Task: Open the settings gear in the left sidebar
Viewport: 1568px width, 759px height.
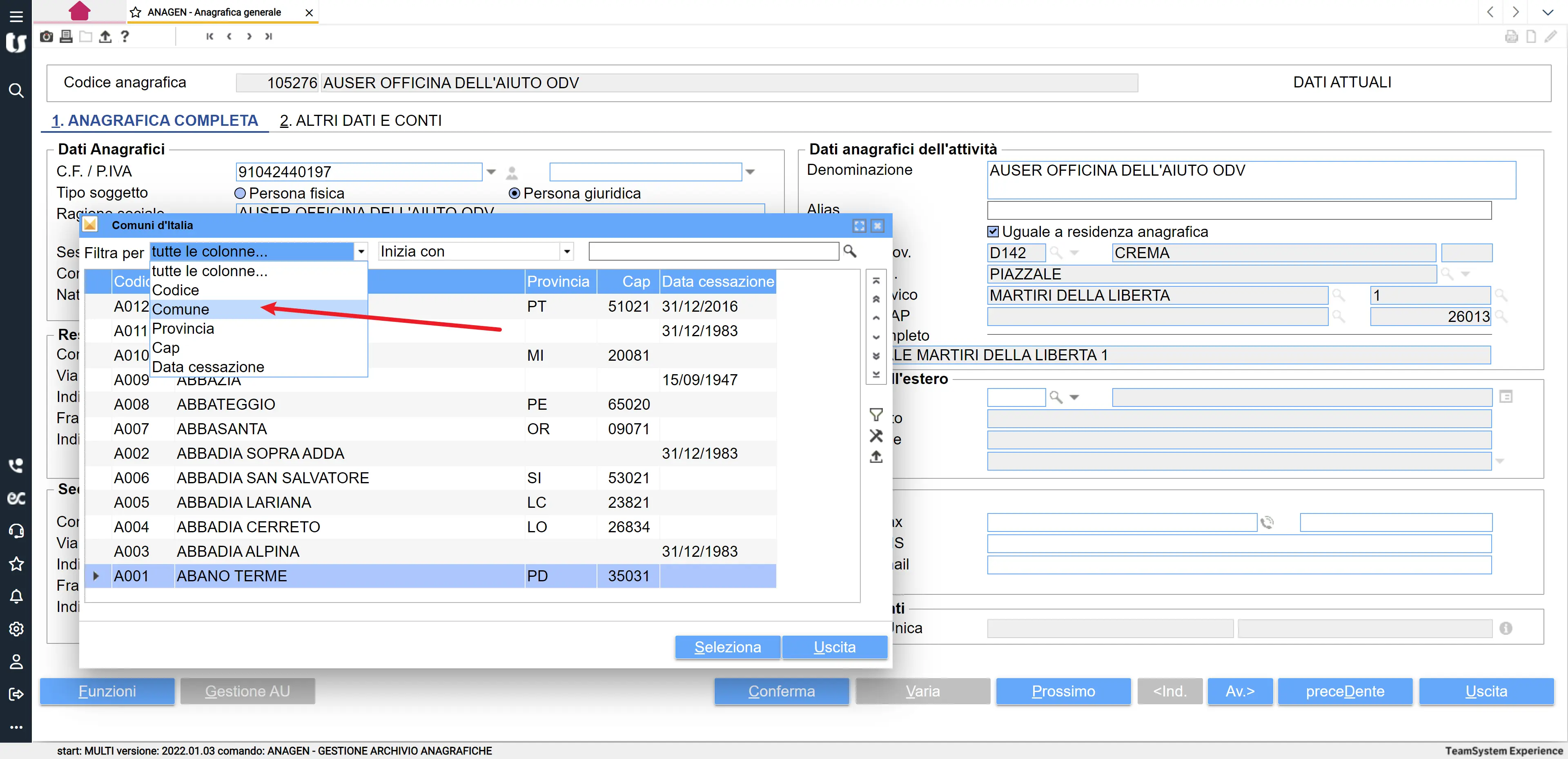Action: [x=16, y=629]
